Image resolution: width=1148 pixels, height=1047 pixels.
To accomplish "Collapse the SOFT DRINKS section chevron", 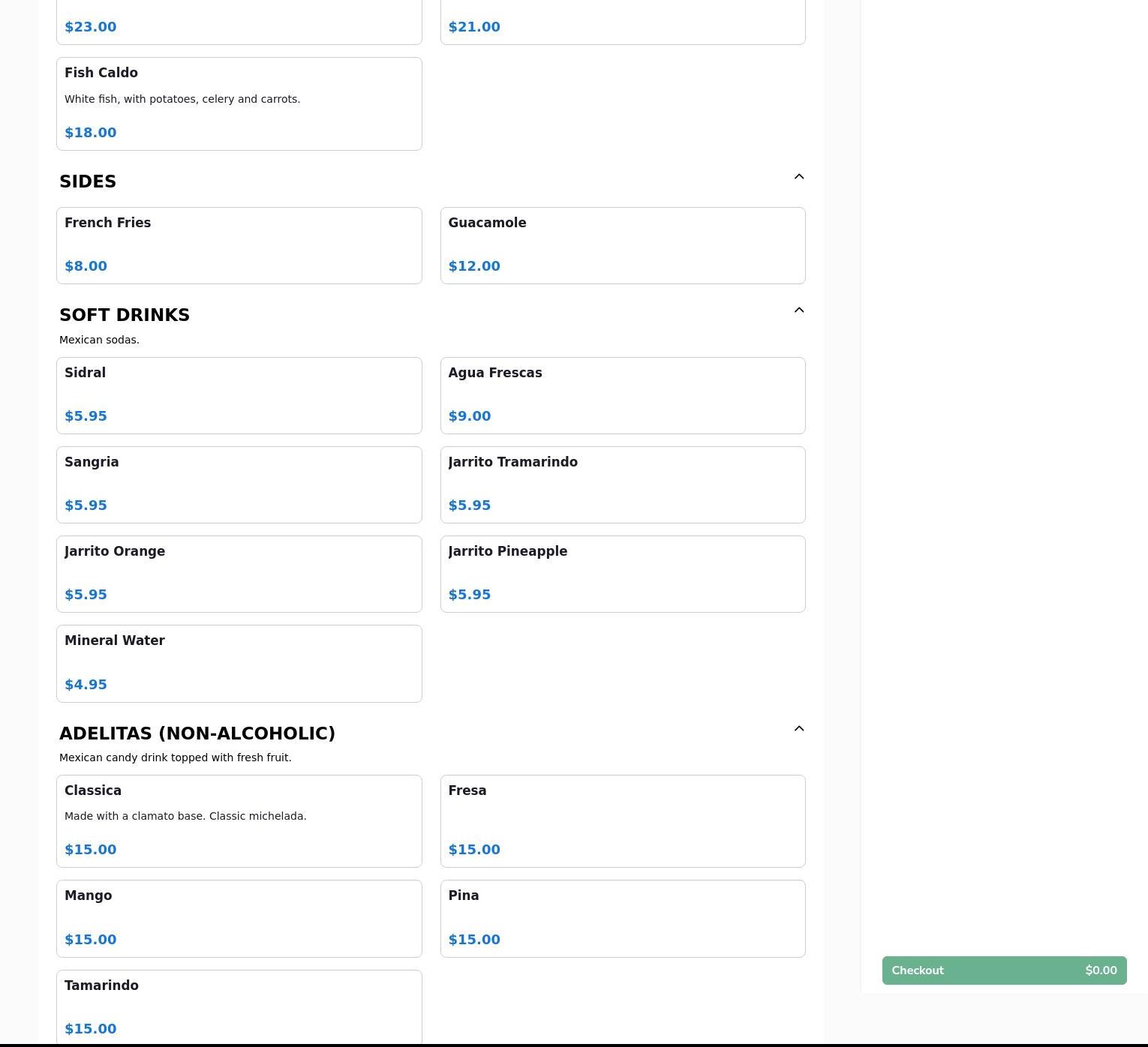I will pyautogui.click(x=798, y=310).
